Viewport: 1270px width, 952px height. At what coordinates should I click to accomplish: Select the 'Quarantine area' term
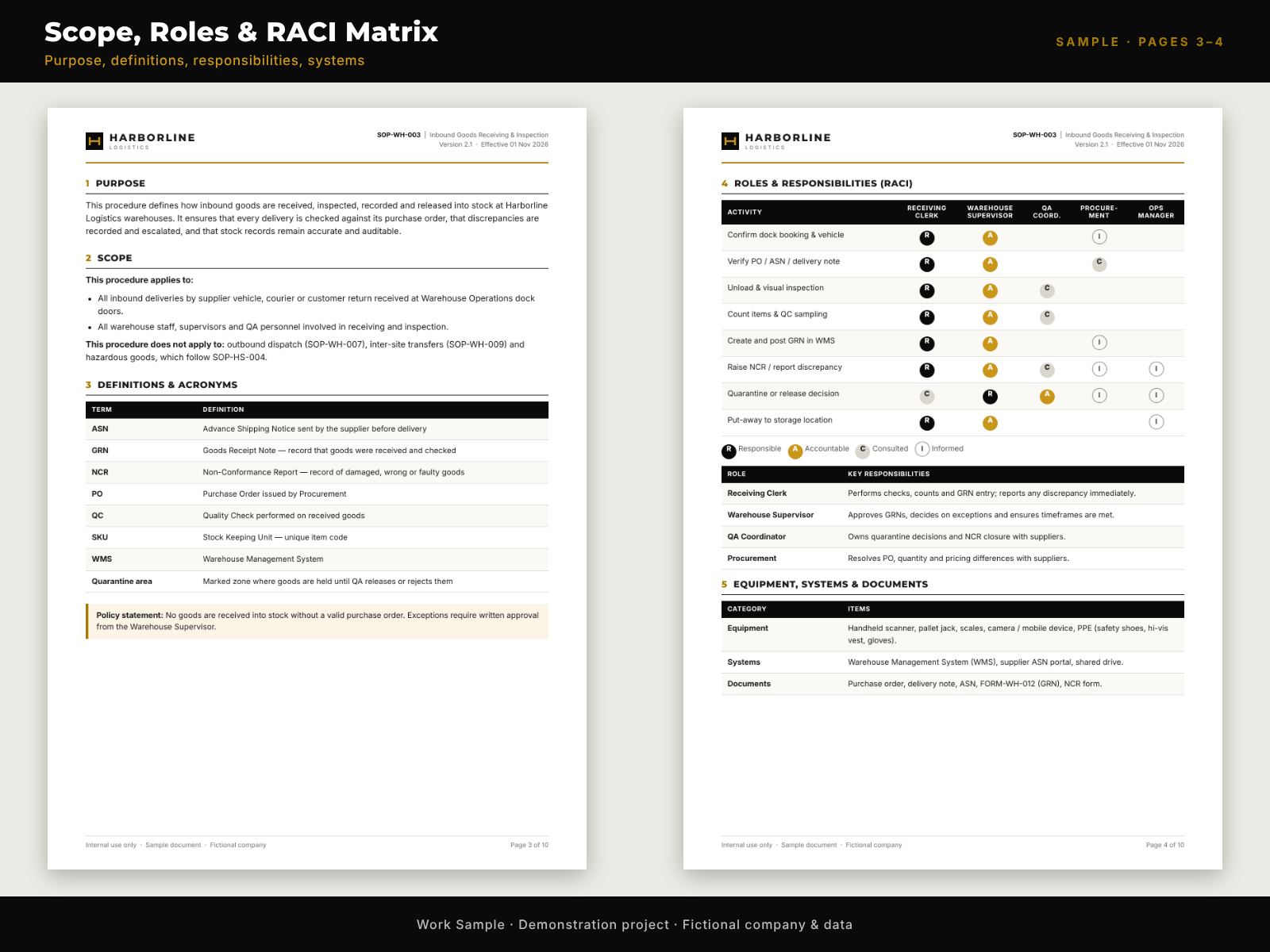121,582
